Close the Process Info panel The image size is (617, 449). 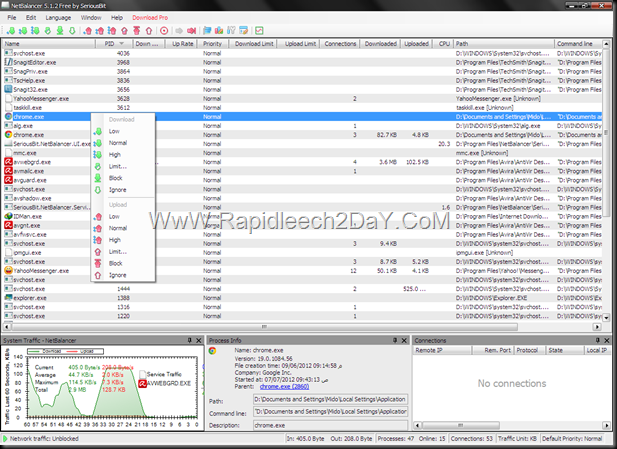point(404,340)
